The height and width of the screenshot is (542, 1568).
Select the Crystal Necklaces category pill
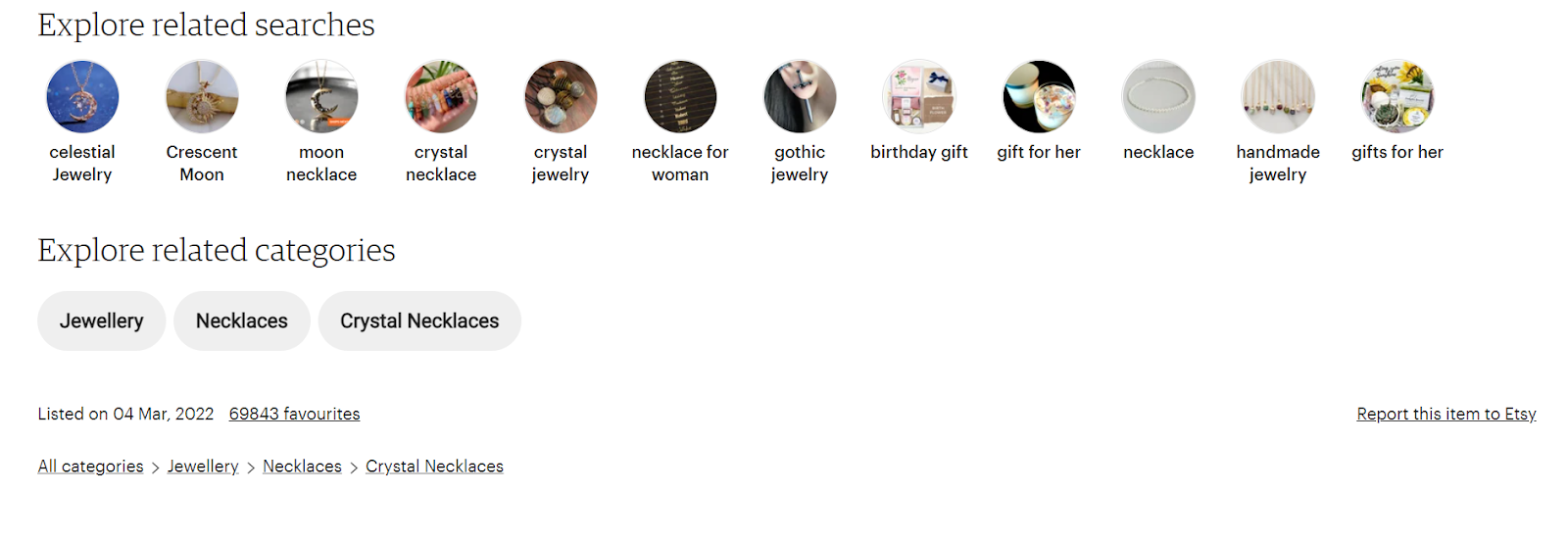419,320
